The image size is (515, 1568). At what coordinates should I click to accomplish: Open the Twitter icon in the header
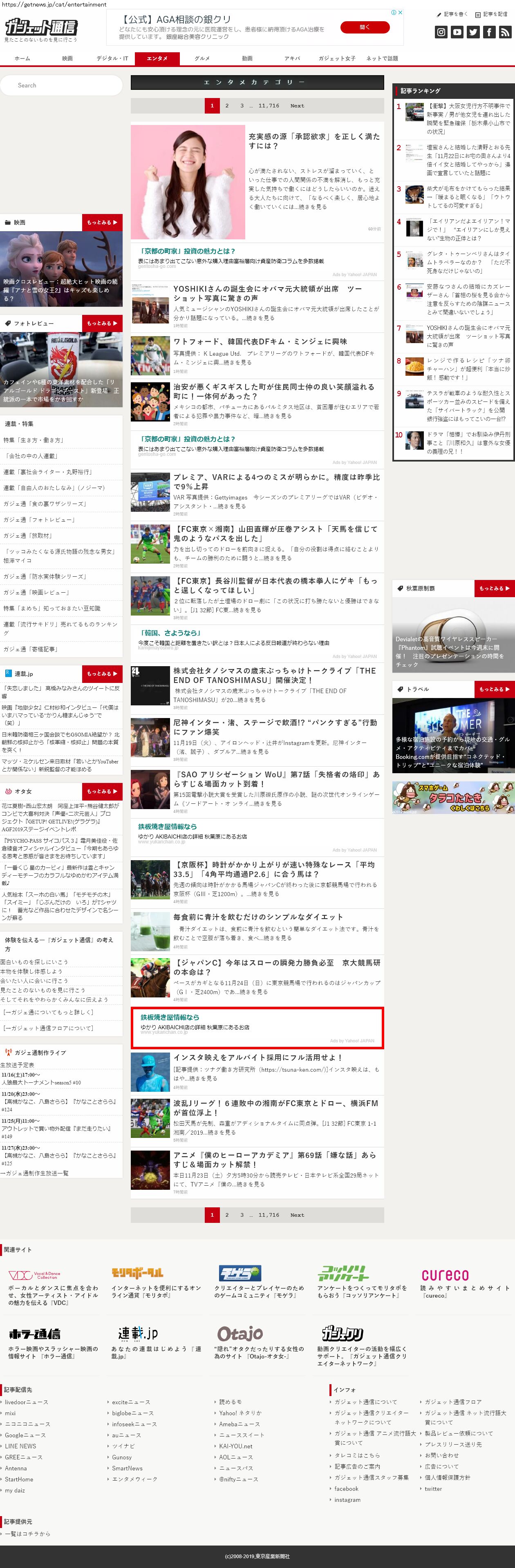click(473, 32)
